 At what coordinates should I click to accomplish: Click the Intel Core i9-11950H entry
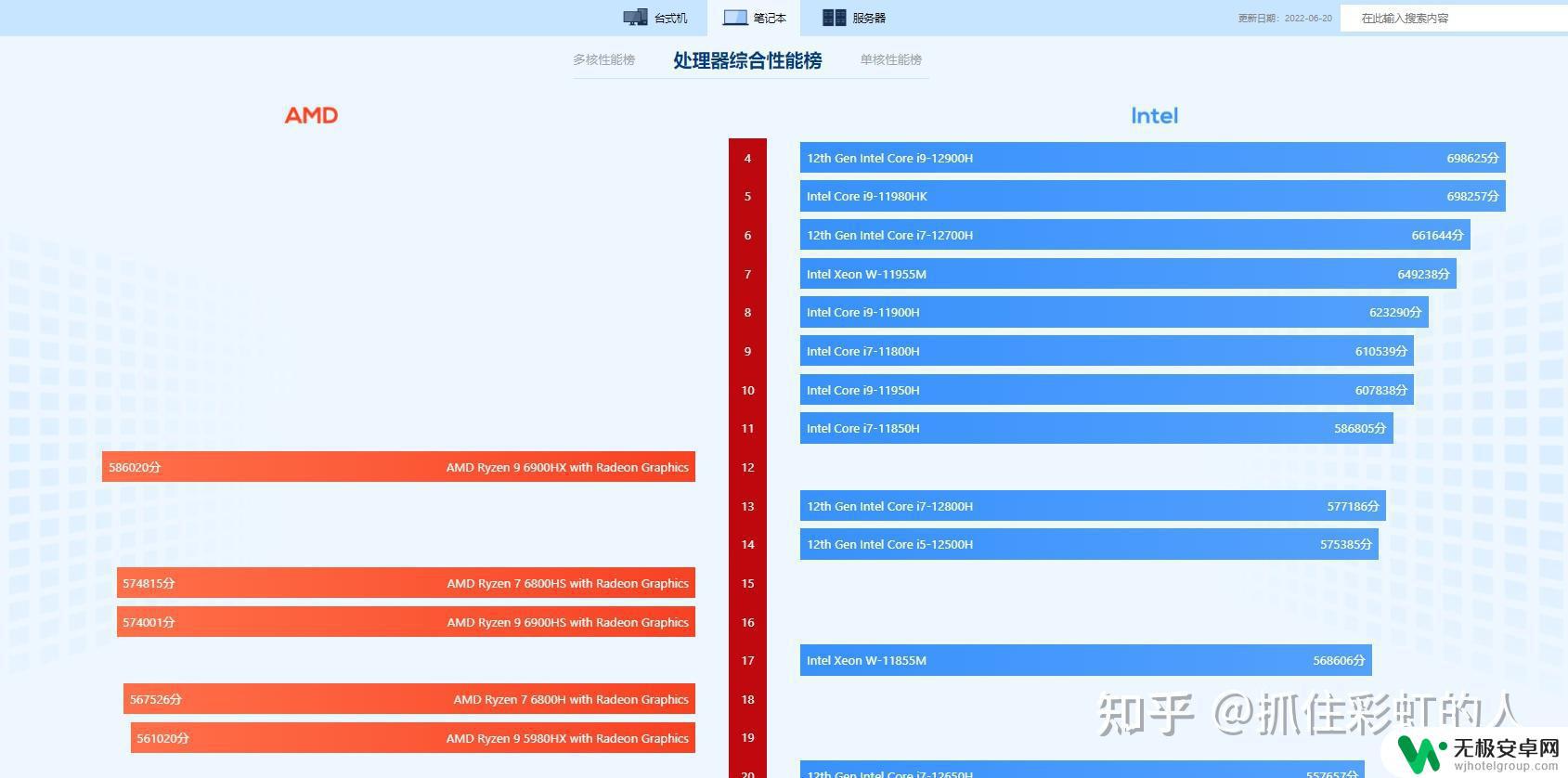point(1107,390)
